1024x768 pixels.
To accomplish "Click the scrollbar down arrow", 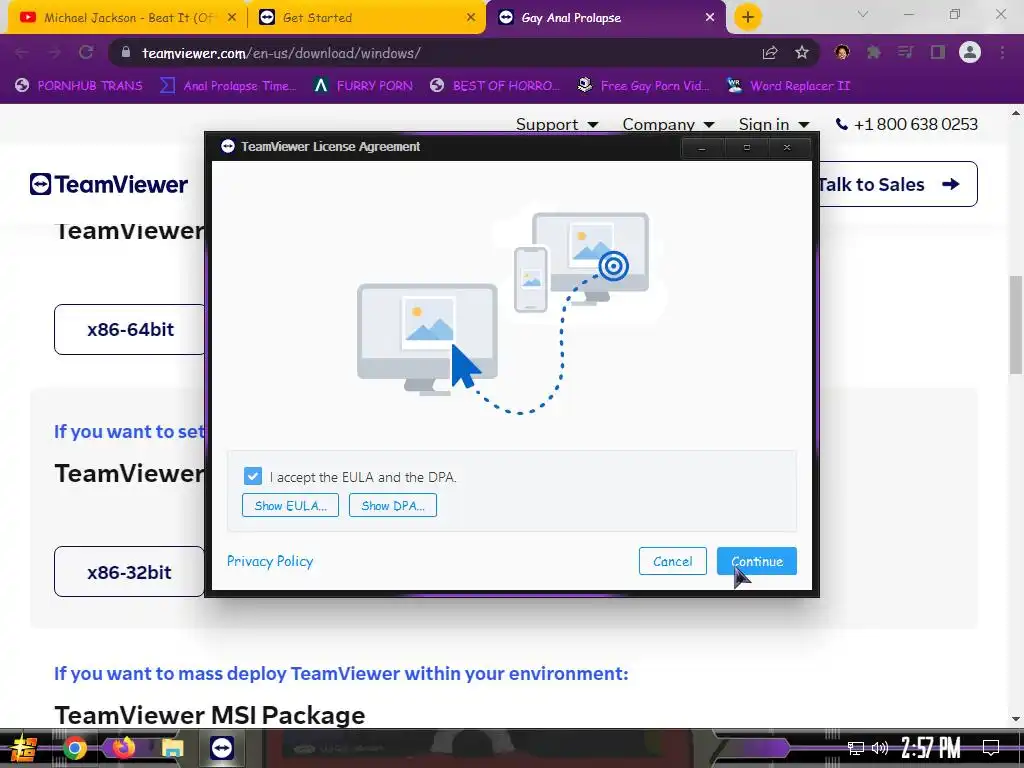I will [x=1016, y=719].
